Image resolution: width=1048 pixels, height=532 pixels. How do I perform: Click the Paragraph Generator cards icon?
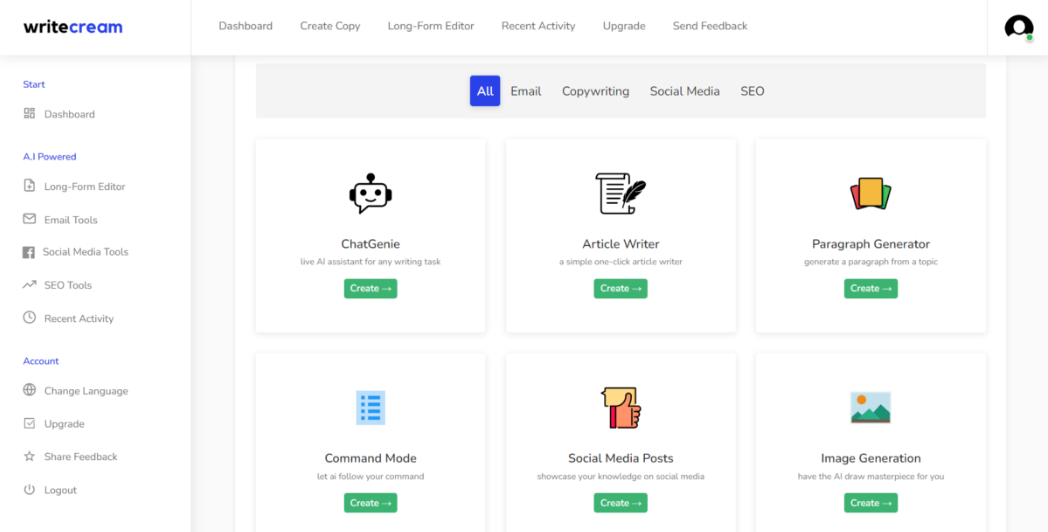click(x=870, y=194)
